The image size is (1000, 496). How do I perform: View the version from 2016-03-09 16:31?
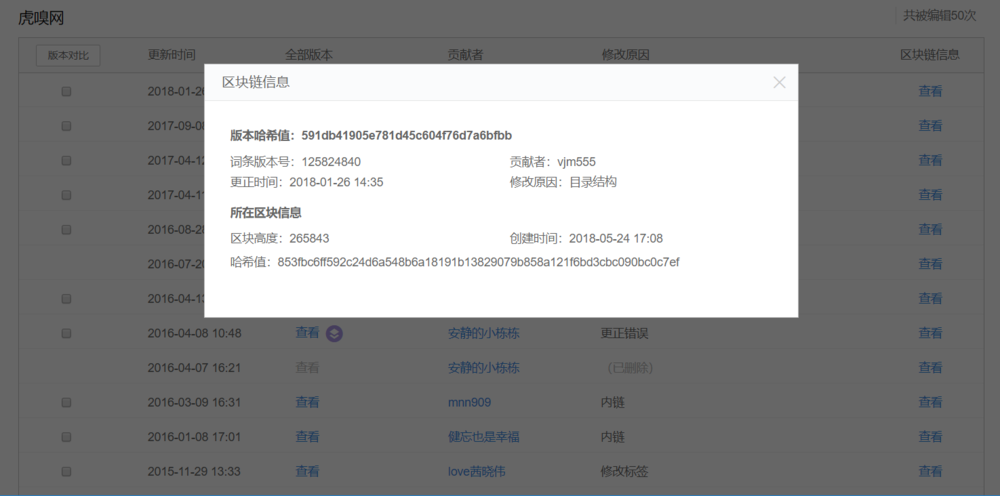coord(307,402)
